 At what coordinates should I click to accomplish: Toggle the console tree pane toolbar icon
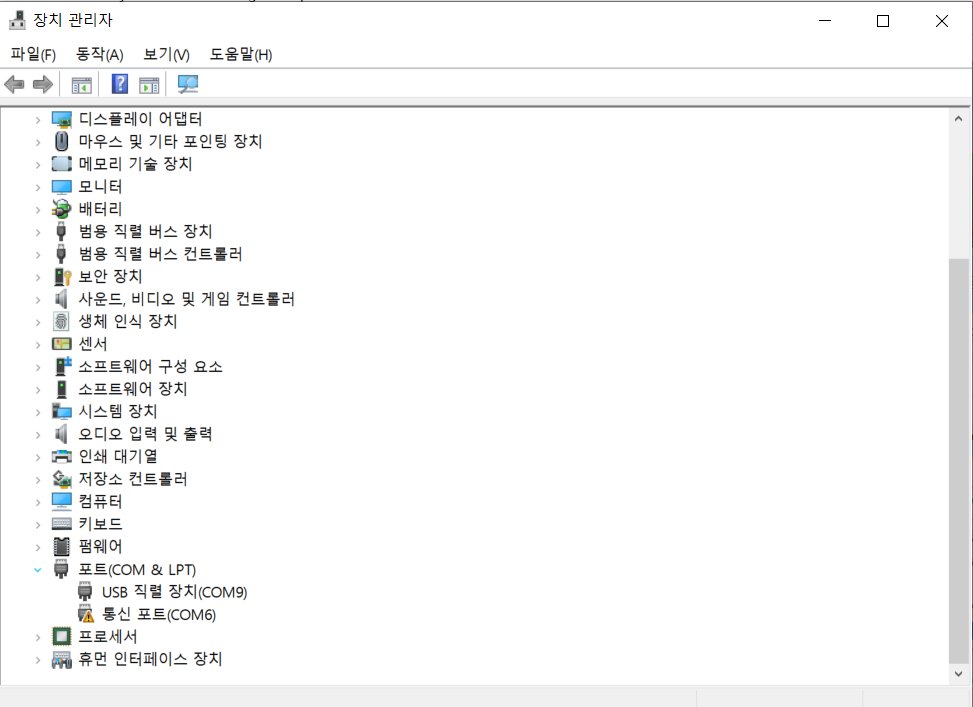81,84
